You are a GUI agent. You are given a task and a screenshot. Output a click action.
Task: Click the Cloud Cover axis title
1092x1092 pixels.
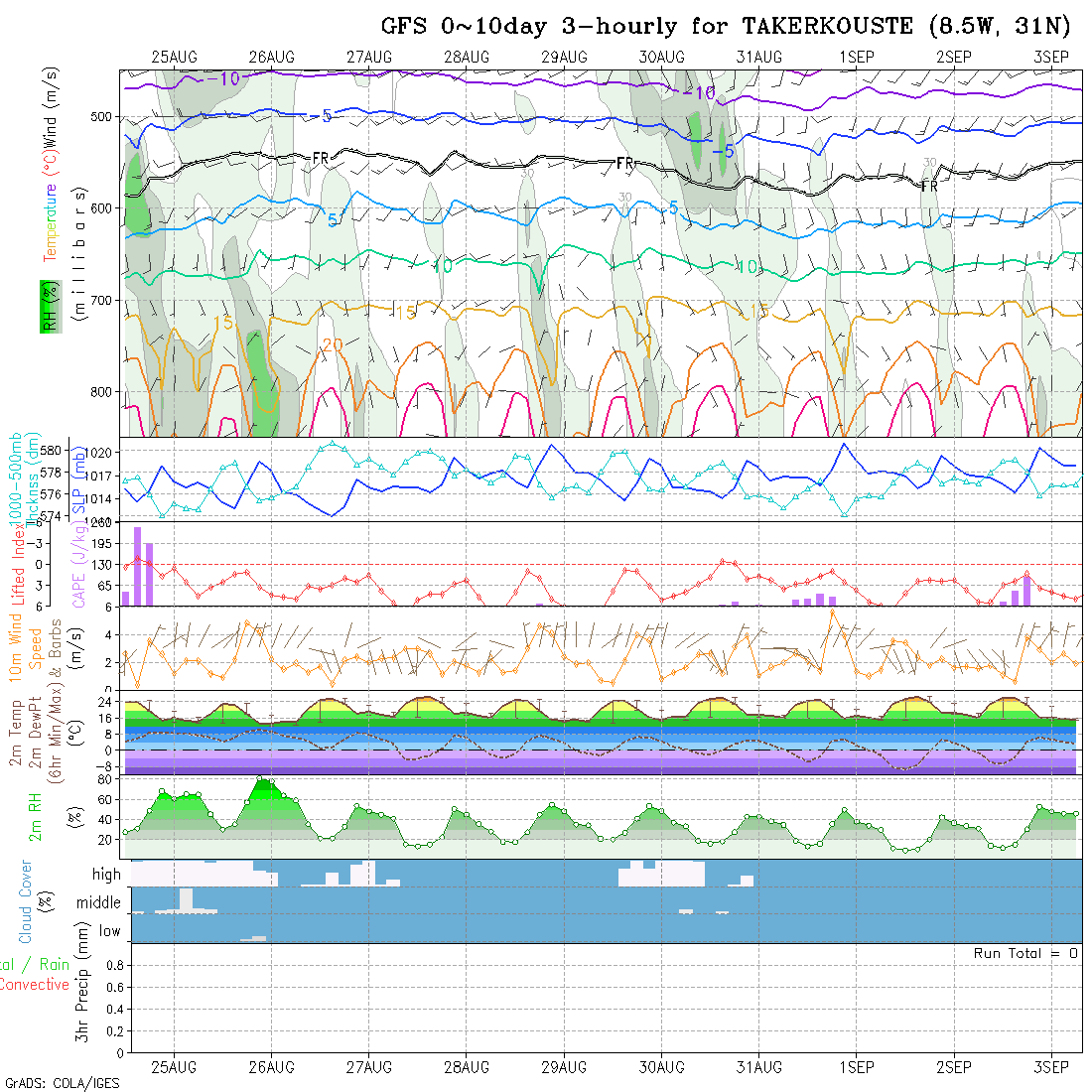[x=26, y=901]
